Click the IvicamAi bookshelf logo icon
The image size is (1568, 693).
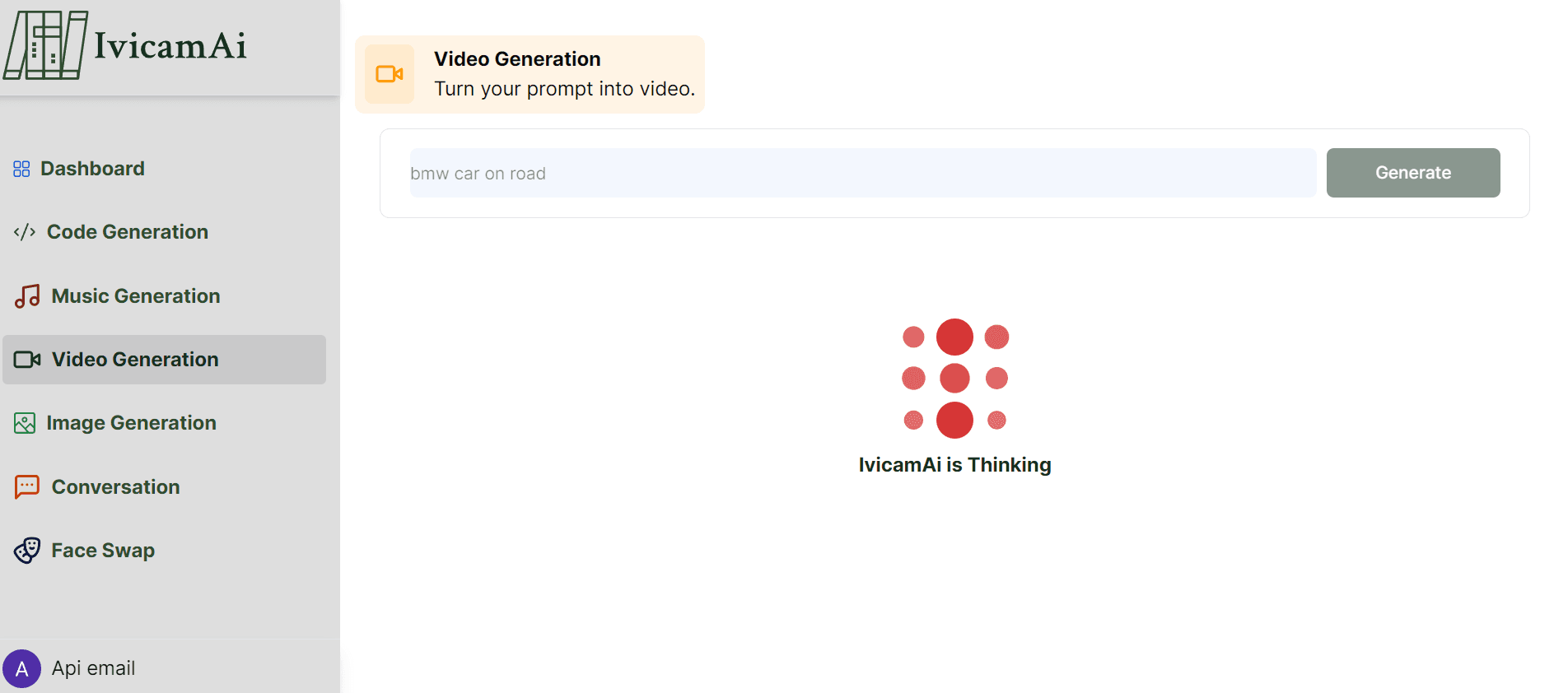(45, 45)
